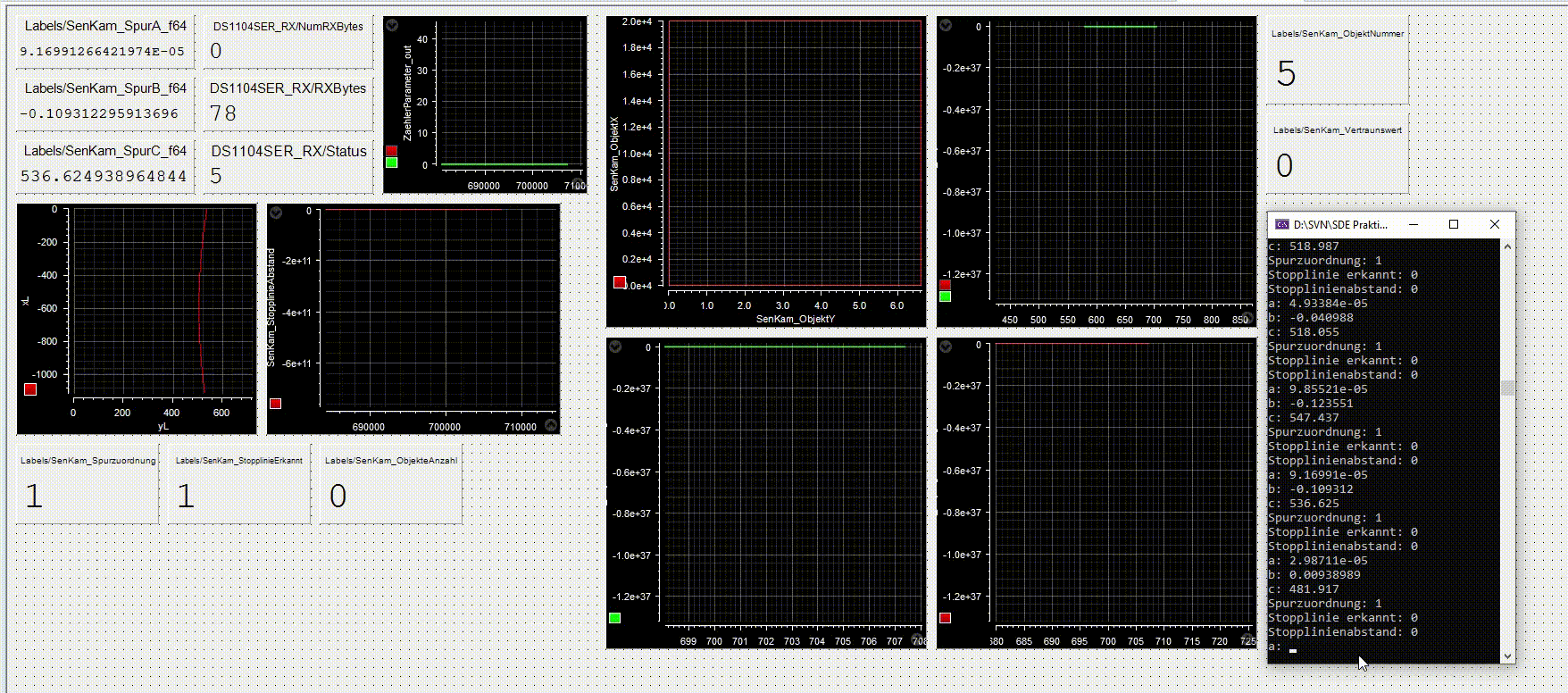The width and height of the screenshot is (1568, 693).
Task: Maximize the D:\SVN\SDE console window
Action: 1453,224
